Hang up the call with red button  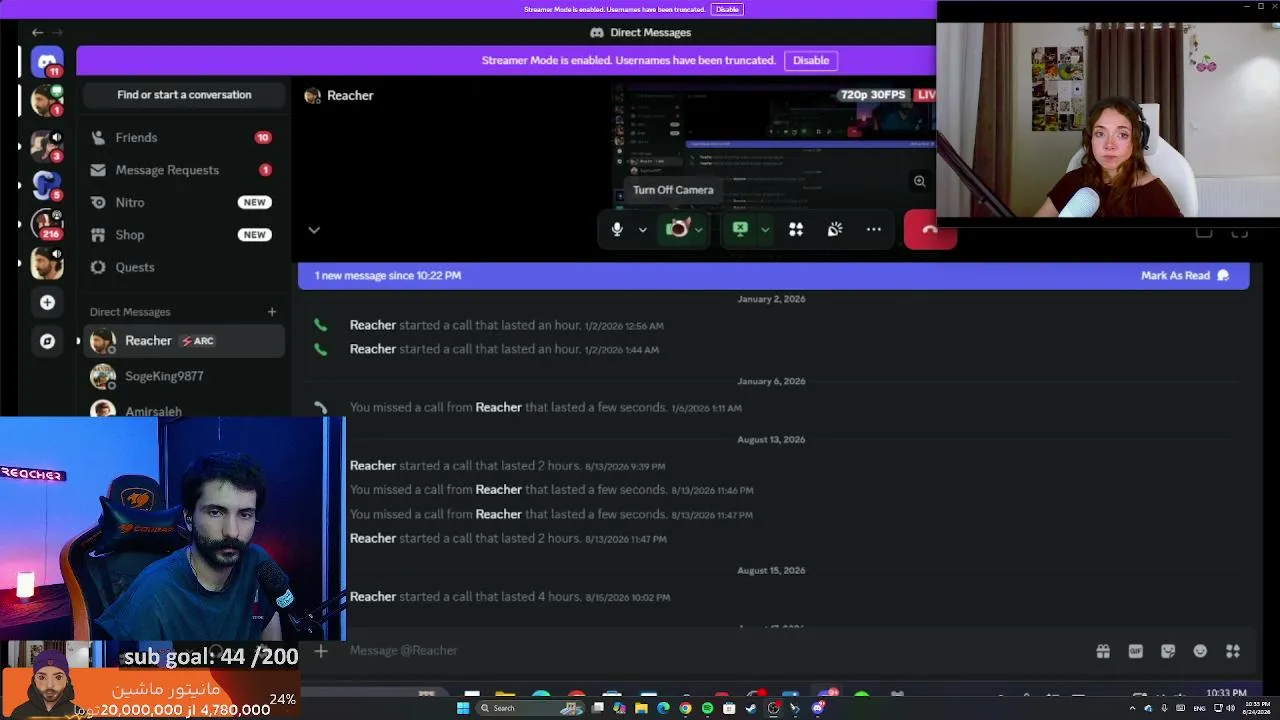click(929, 229)
